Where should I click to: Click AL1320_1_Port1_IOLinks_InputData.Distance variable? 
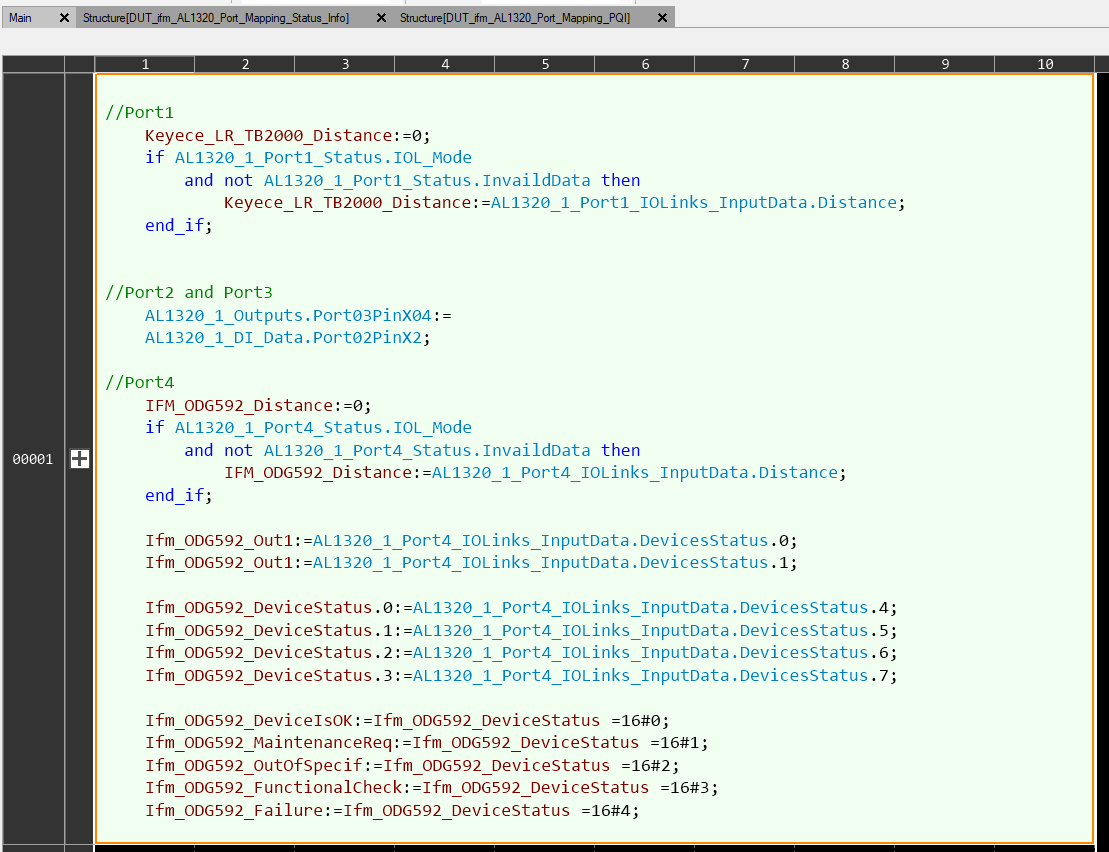694,203
